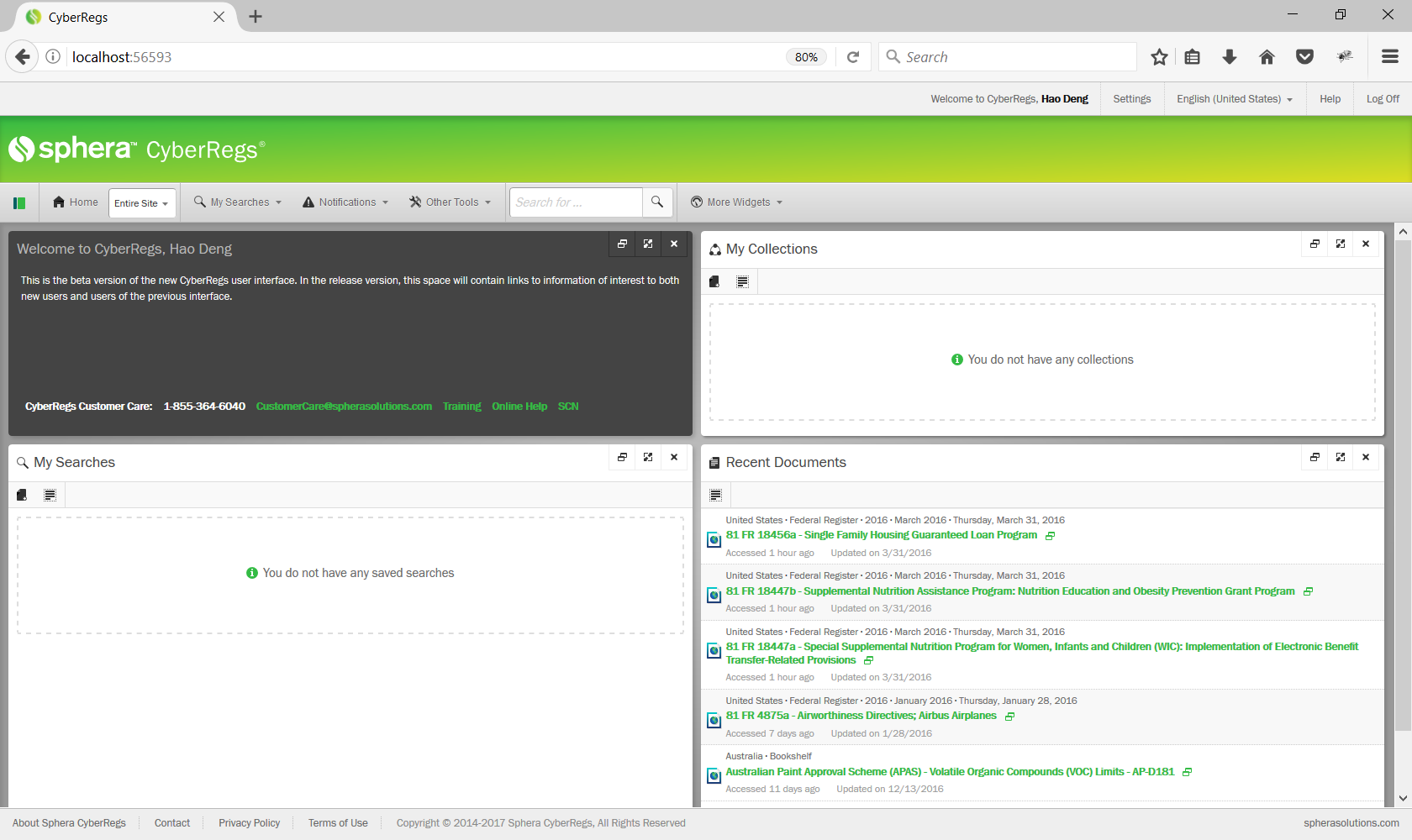Toggle the green sidebar panel icon
1412x840 pixels.
[19, 202]
